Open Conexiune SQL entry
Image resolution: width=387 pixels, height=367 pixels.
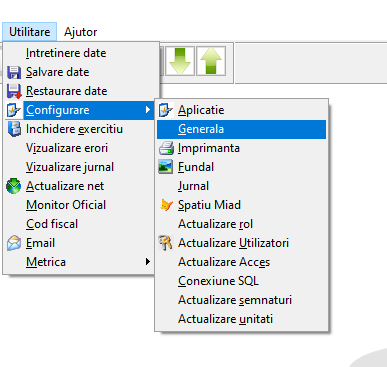point(241,281)
